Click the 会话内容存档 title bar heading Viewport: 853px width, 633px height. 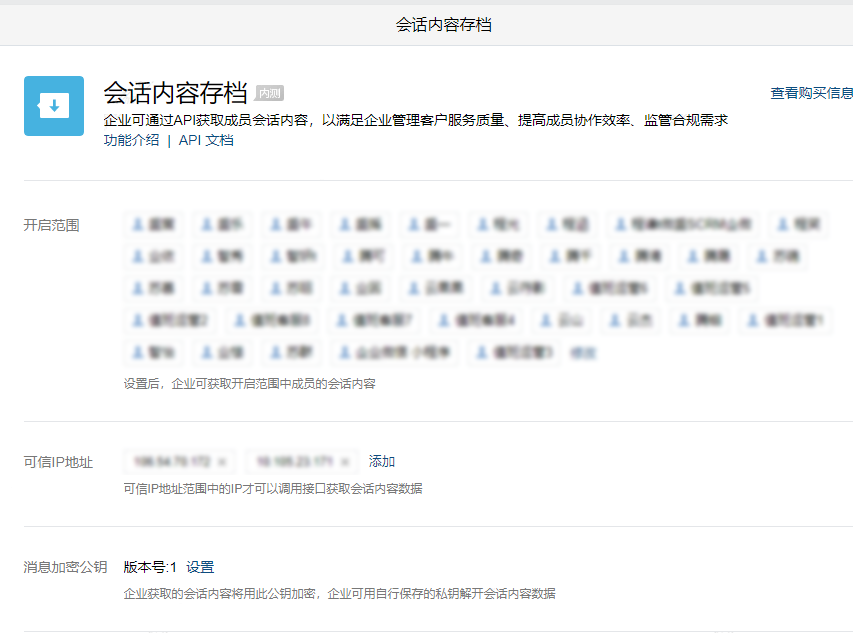pyautogui.click(x=426, y=22)
